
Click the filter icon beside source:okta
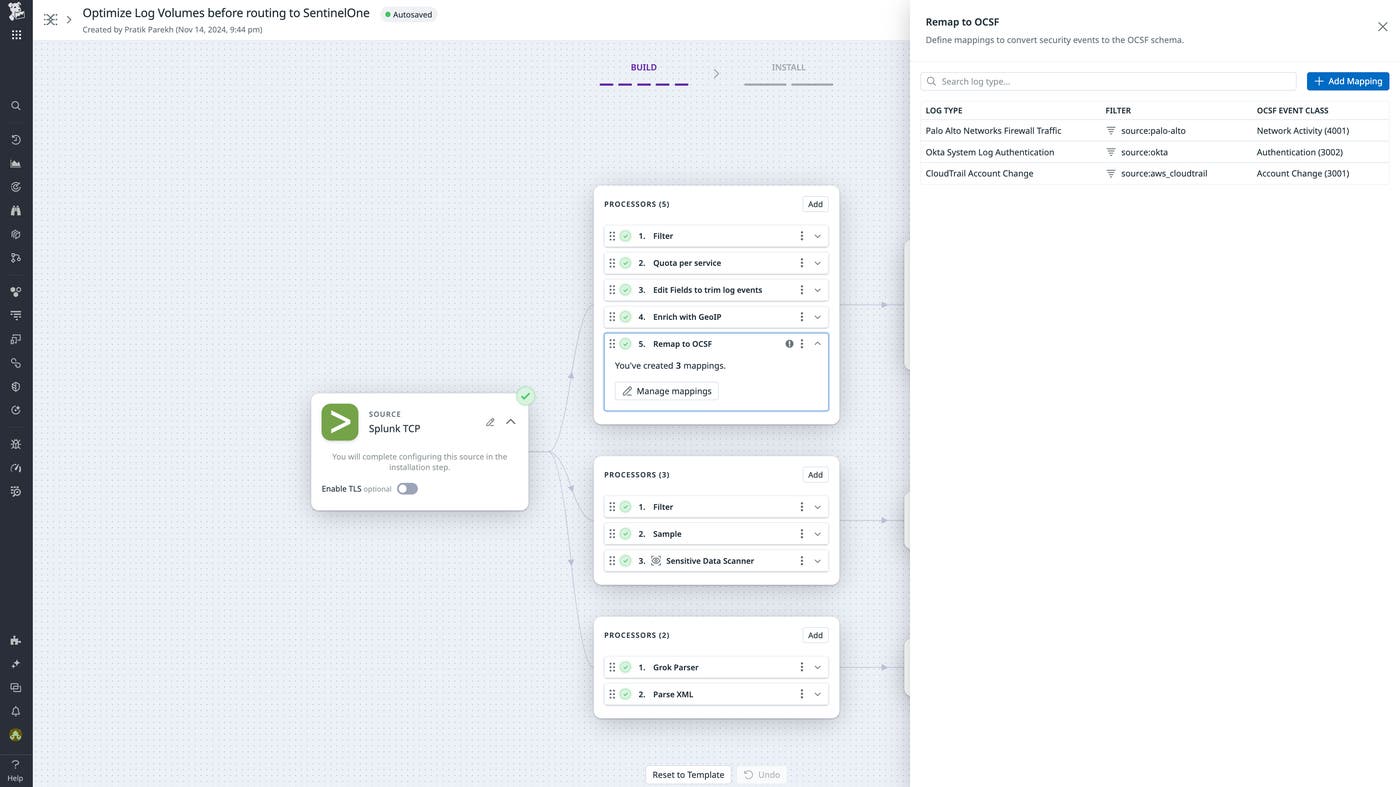point(1110,152)
